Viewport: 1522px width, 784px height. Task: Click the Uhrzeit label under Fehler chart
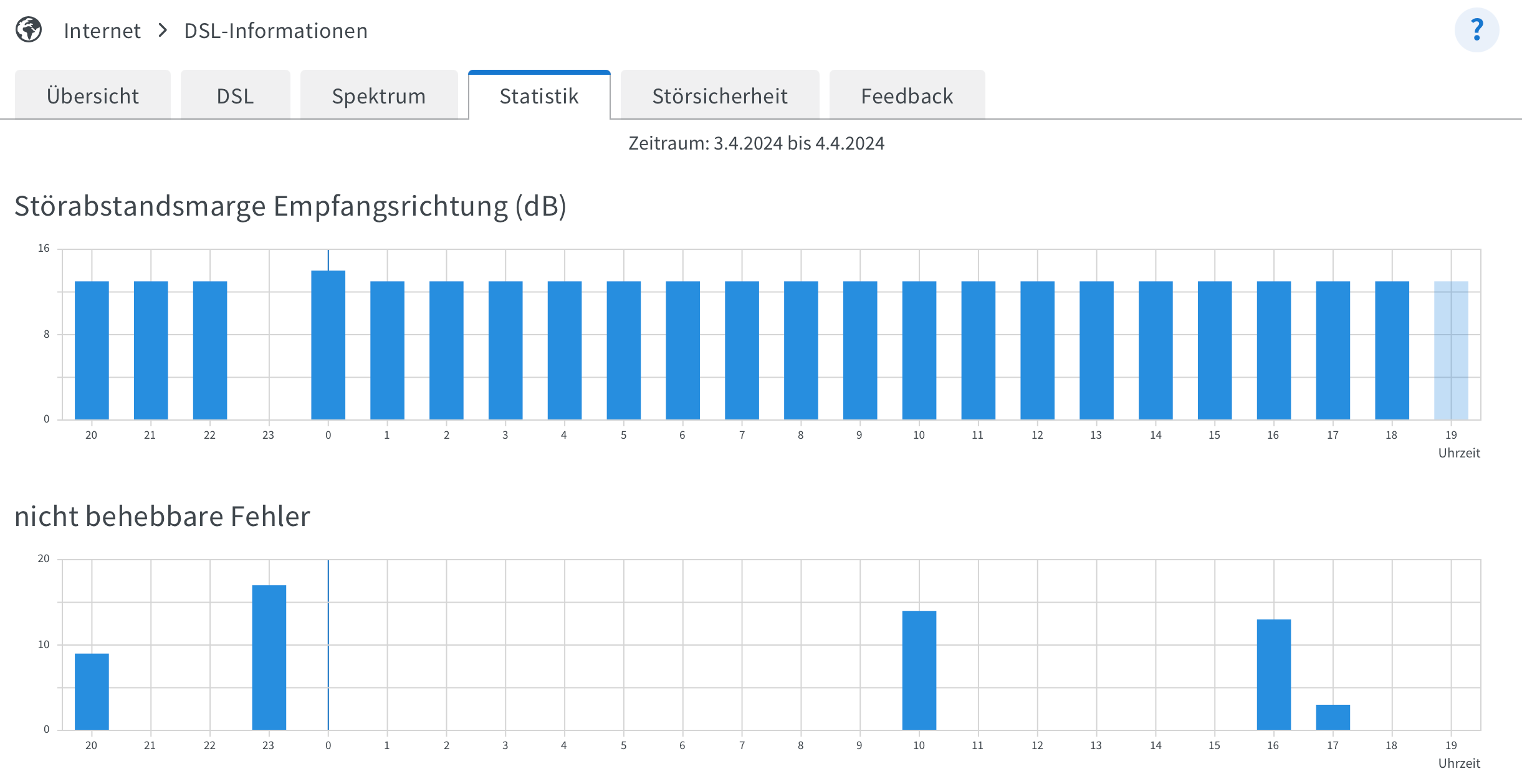pyautogui.click(x=1459, y=763)
